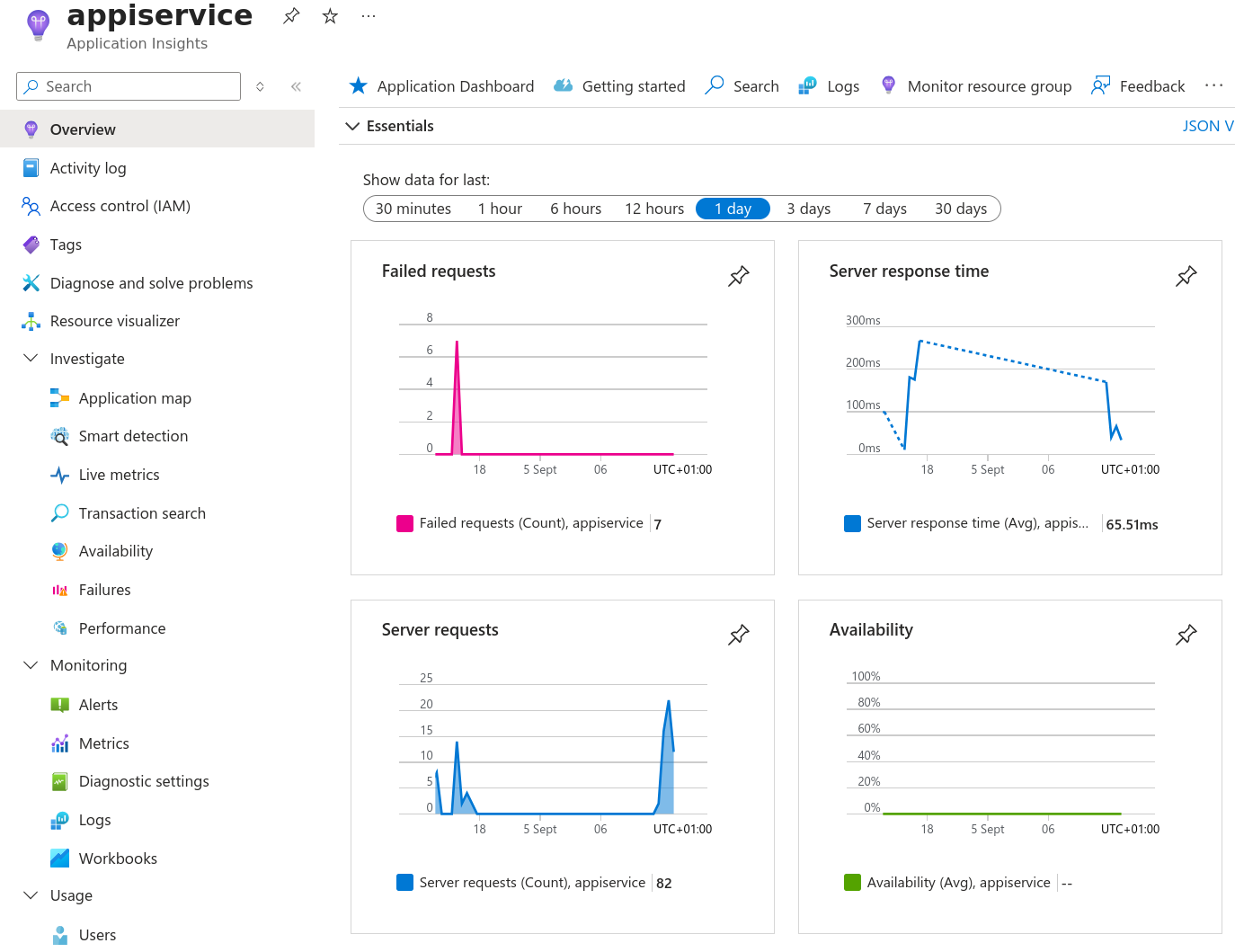Viewport: 1235px width, 952px height.
Task: Open Transaction search
Action: coord(142,513)
